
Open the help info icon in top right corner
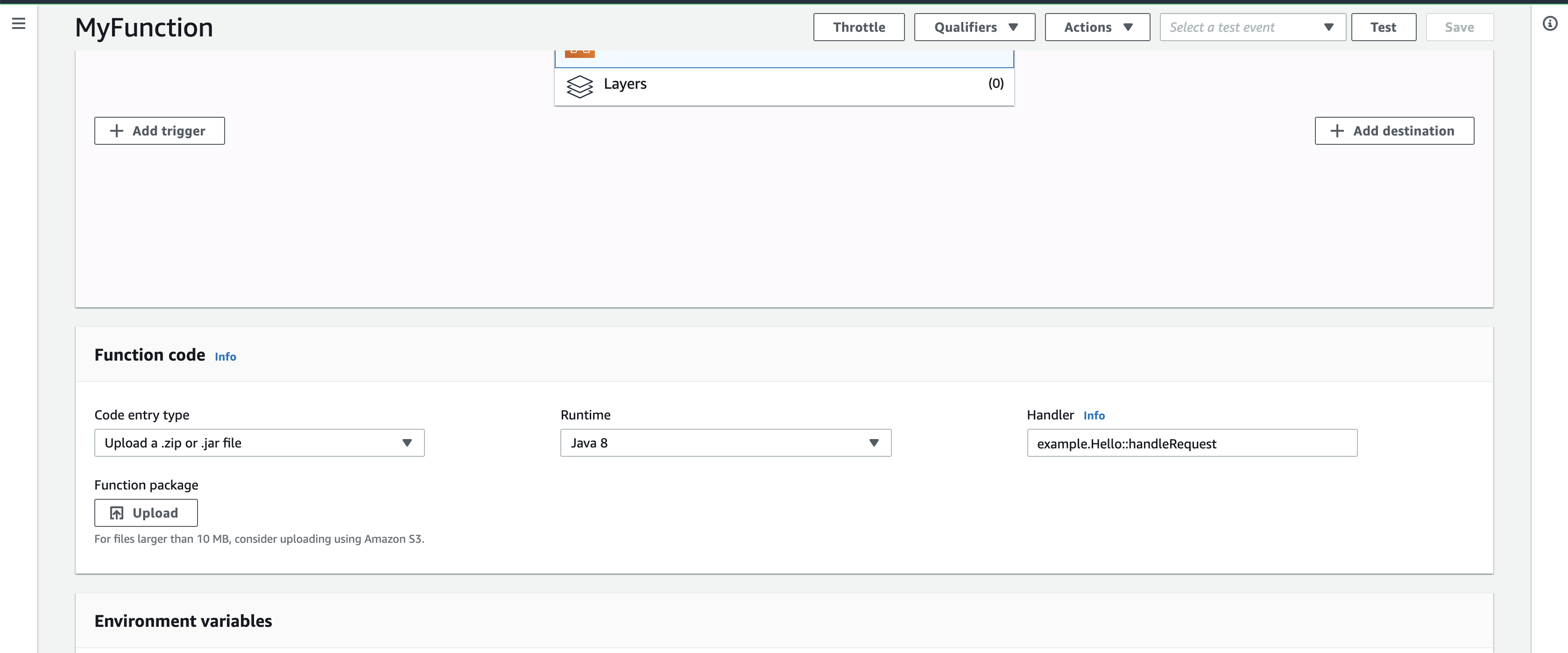point(1549,23)
